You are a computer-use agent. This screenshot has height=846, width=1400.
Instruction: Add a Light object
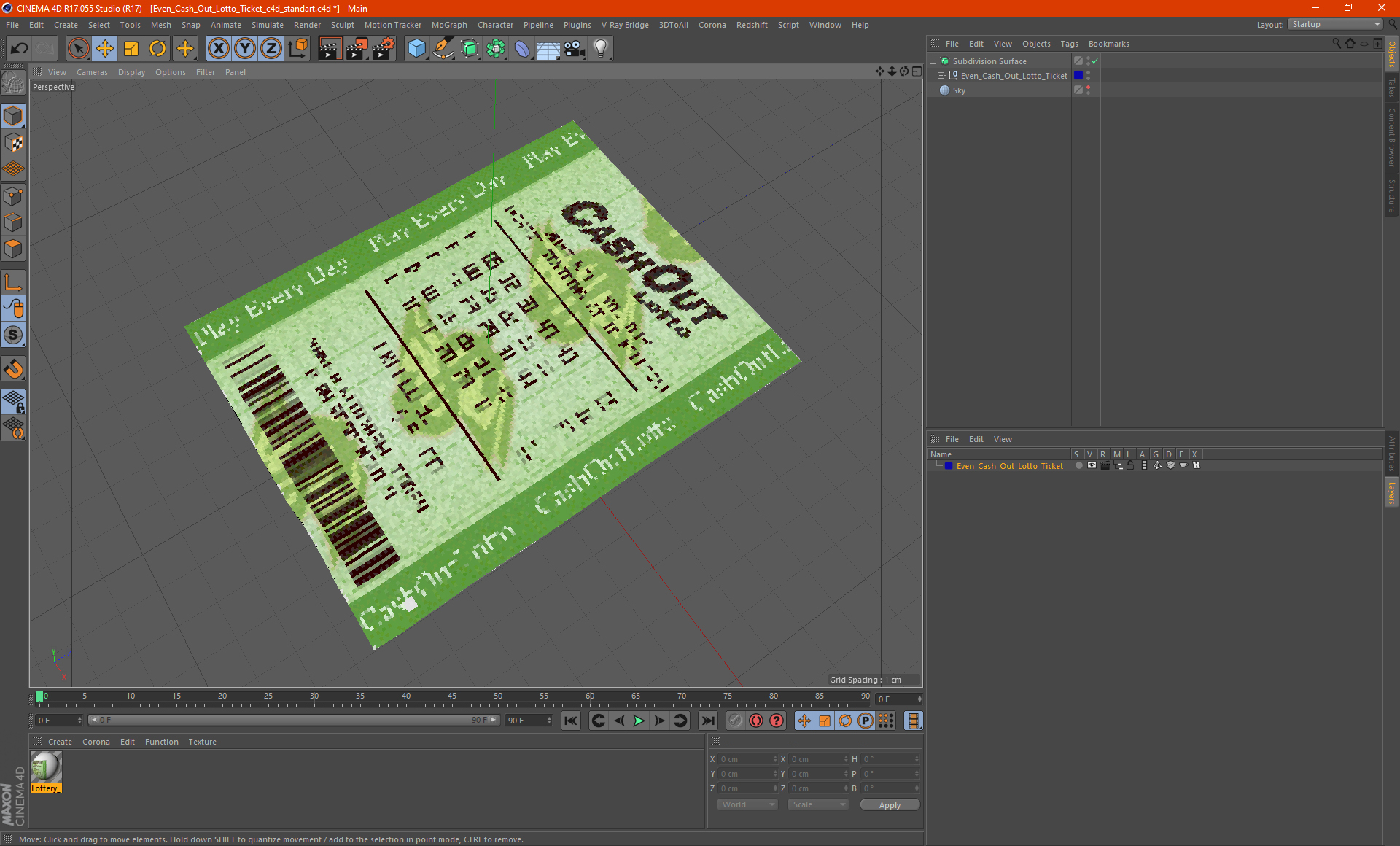pyautogui.click(x=600, y=49)
